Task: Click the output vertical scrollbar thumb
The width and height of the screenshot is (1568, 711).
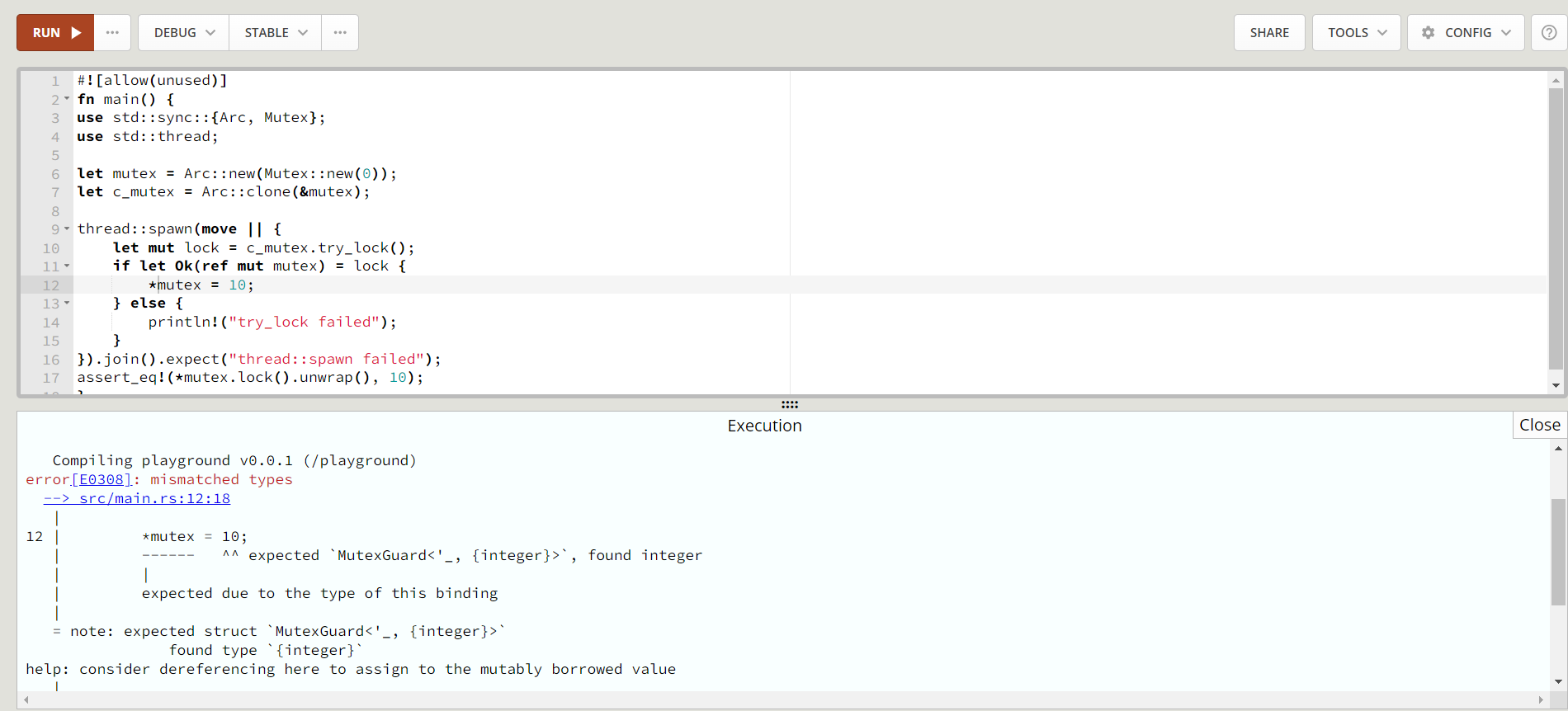Action: click(1558, 552)
